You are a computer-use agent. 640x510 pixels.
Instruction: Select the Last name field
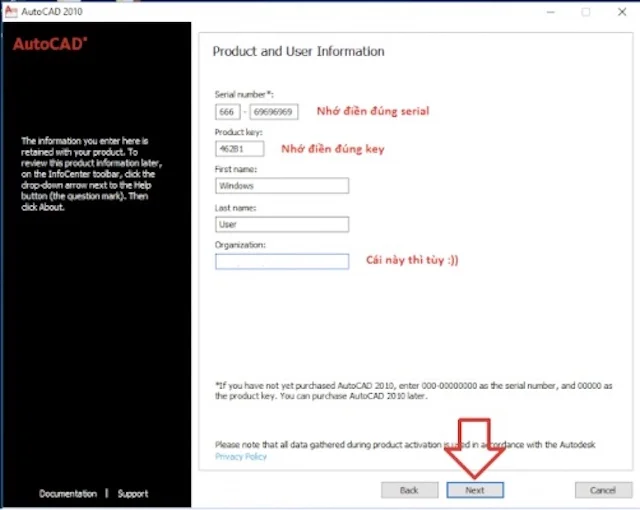click(x=282, y=224)
